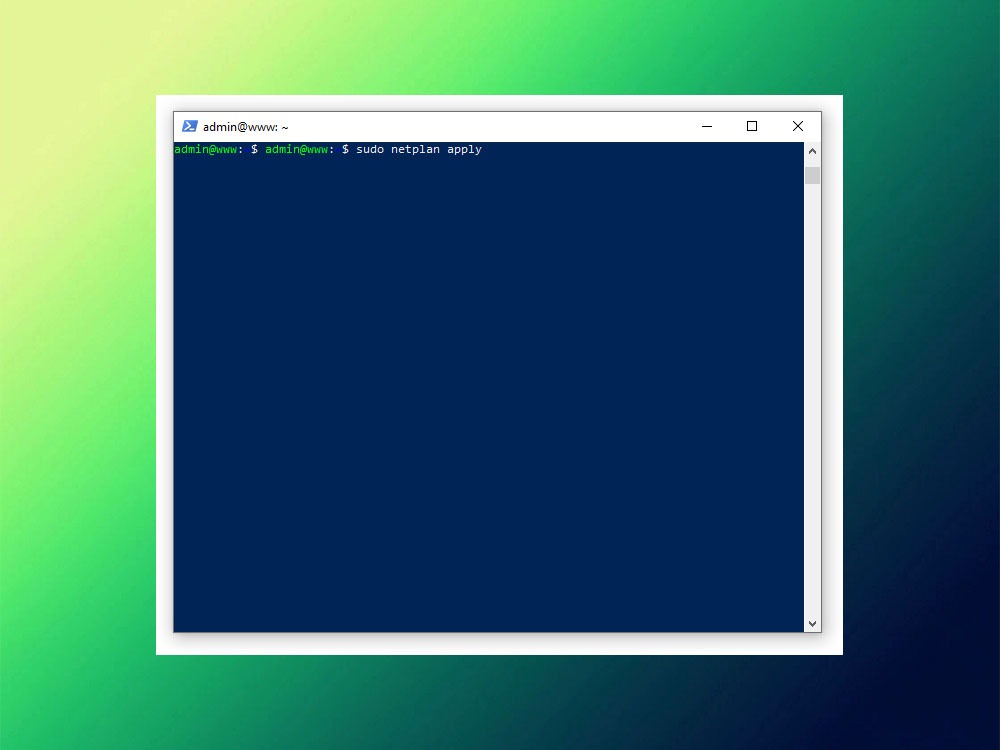The width and height of the screenshot is (1000, 750).
Task: Click the word netplan in the command
Action: click(x=415, y=149)
